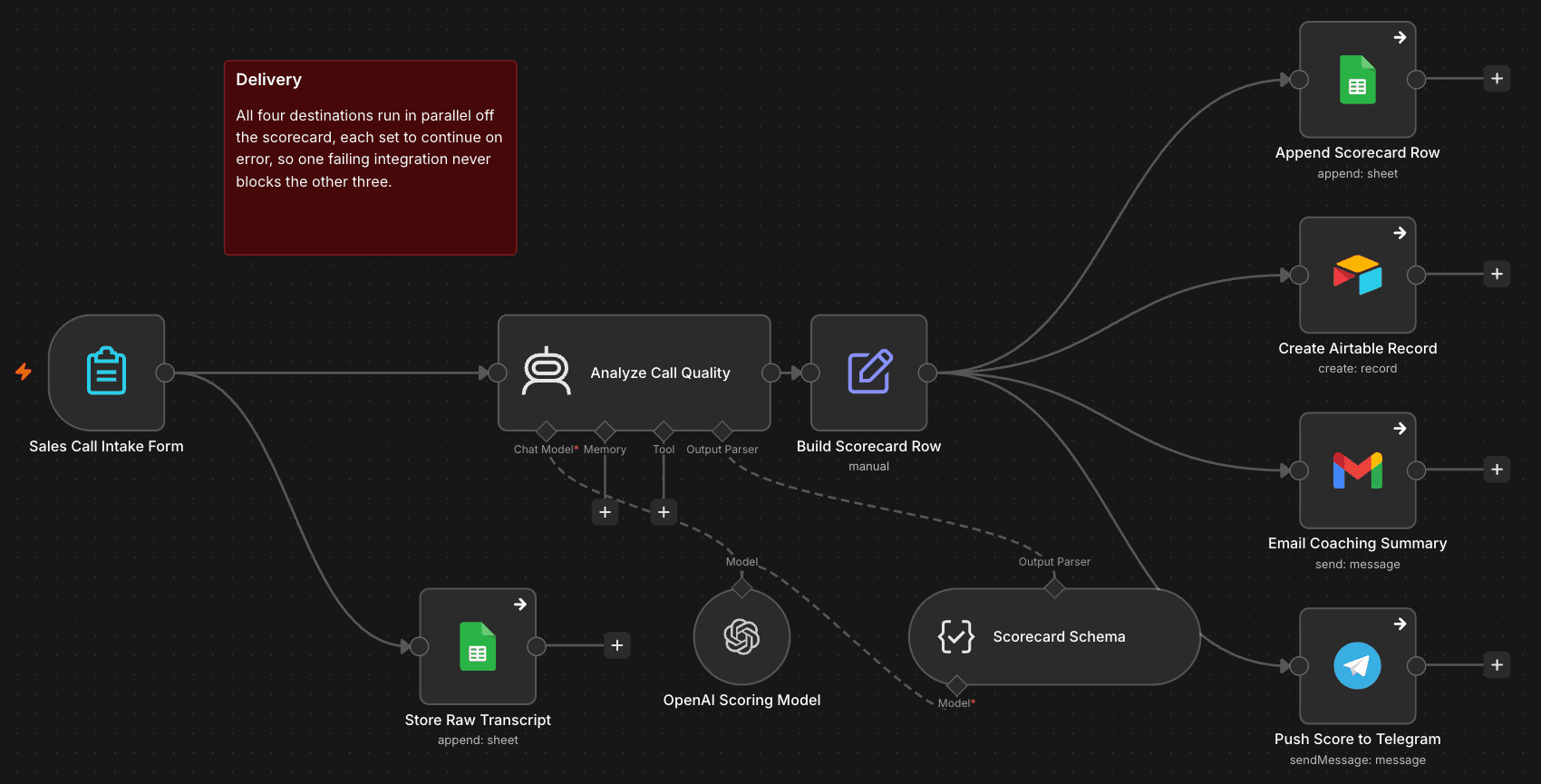Click the 'Email Coaching Summary' caption
This screenshot has height=784, width=1541.
click(1357, 543)
